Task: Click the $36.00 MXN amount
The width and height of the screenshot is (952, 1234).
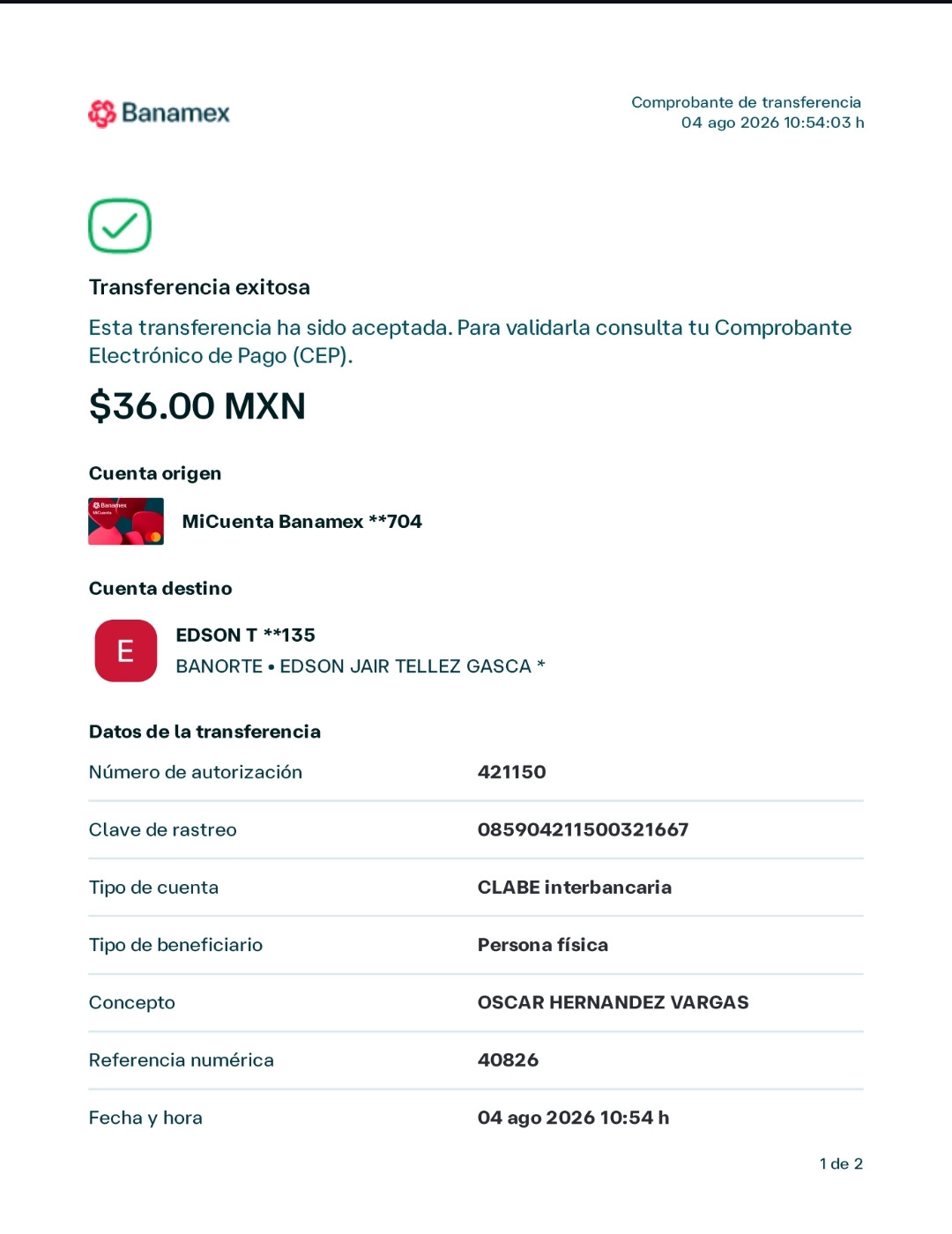Action: [x=197, y=406]
